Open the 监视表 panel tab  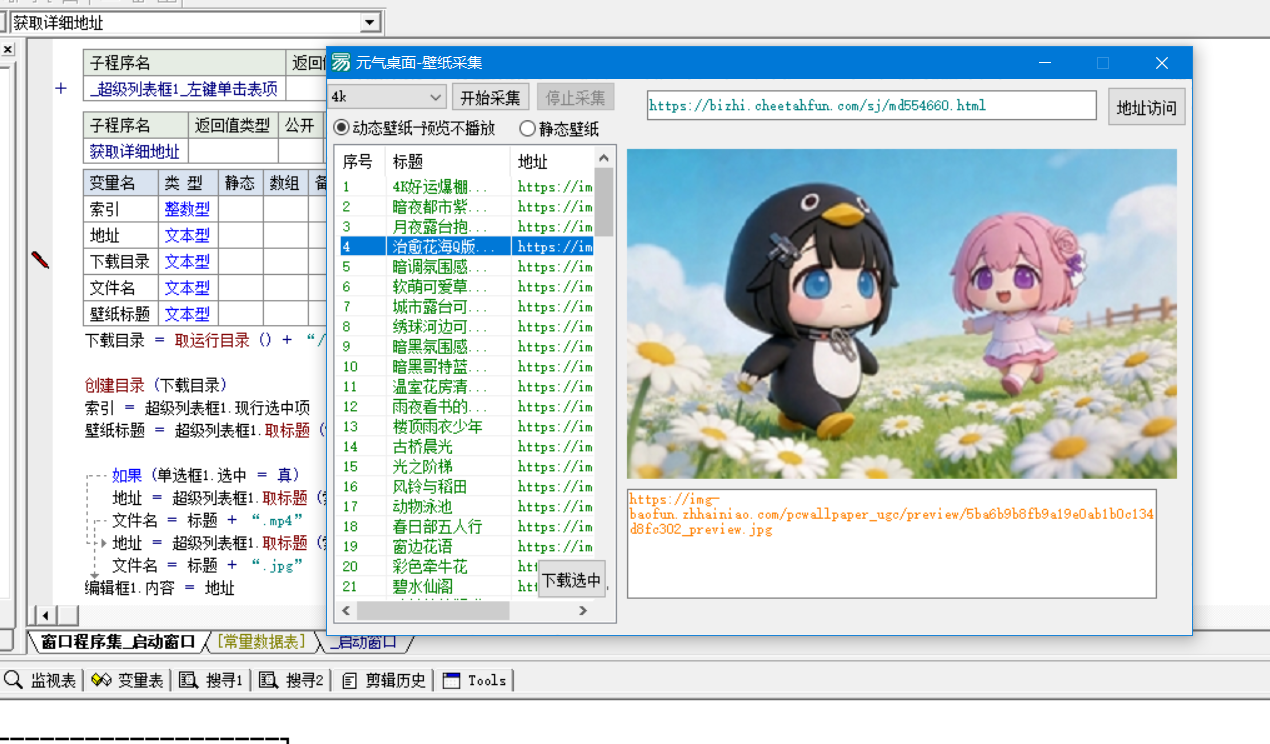tap(41, 680)
